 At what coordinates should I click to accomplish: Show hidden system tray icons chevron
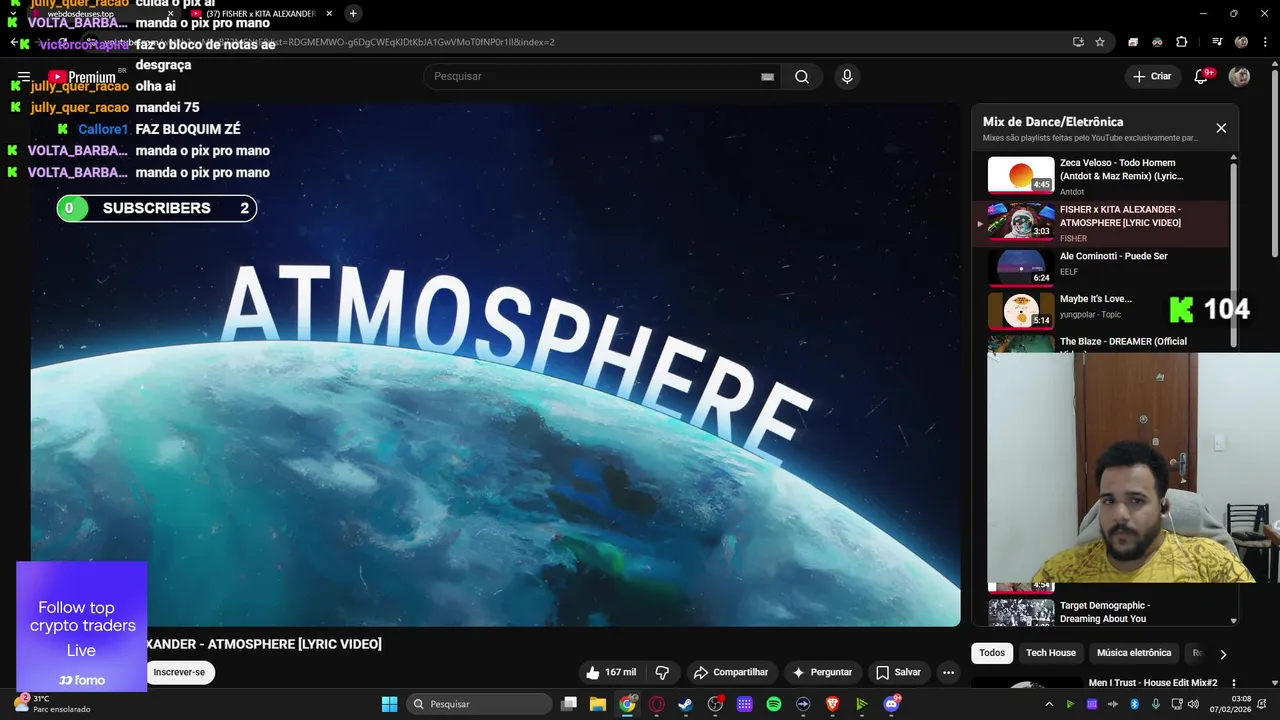pyautogui.click(x=1049, y=704)
